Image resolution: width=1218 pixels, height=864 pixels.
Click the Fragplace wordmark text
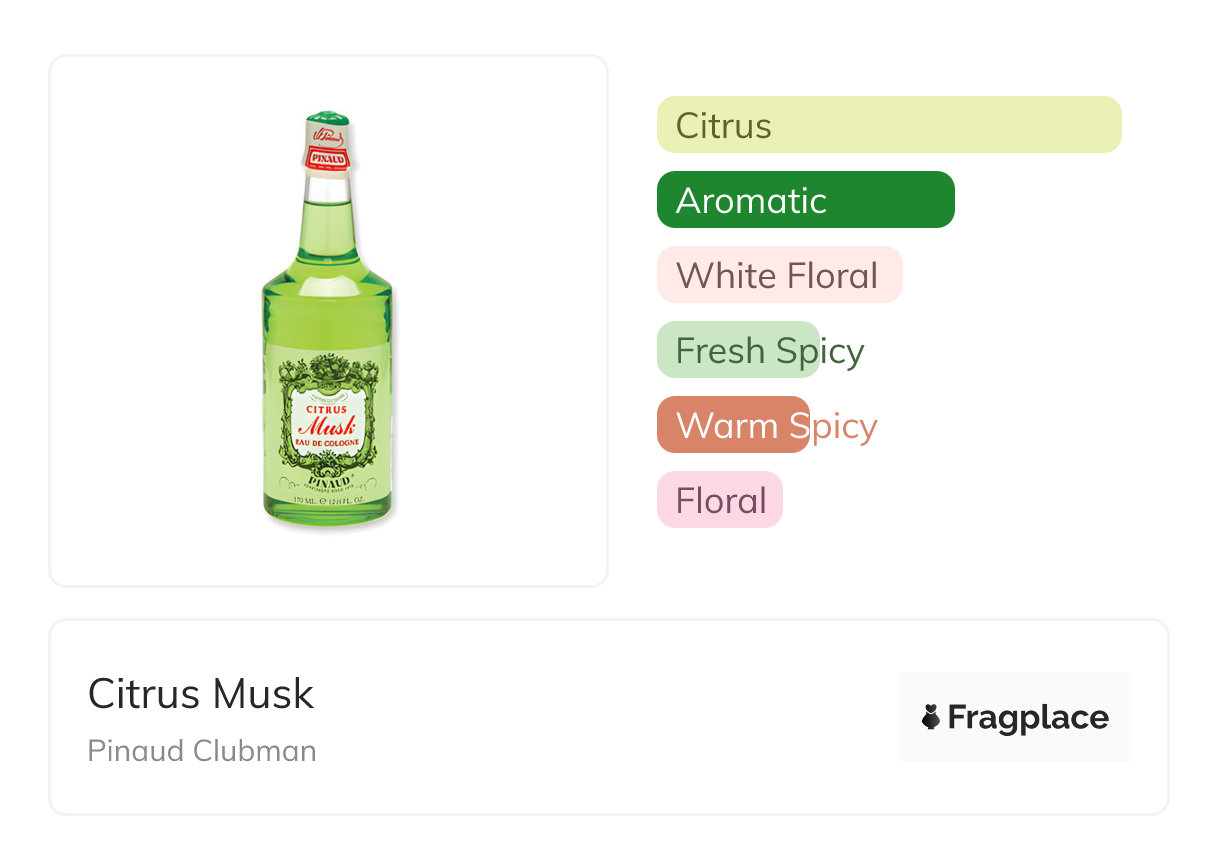pos(1028,718)
